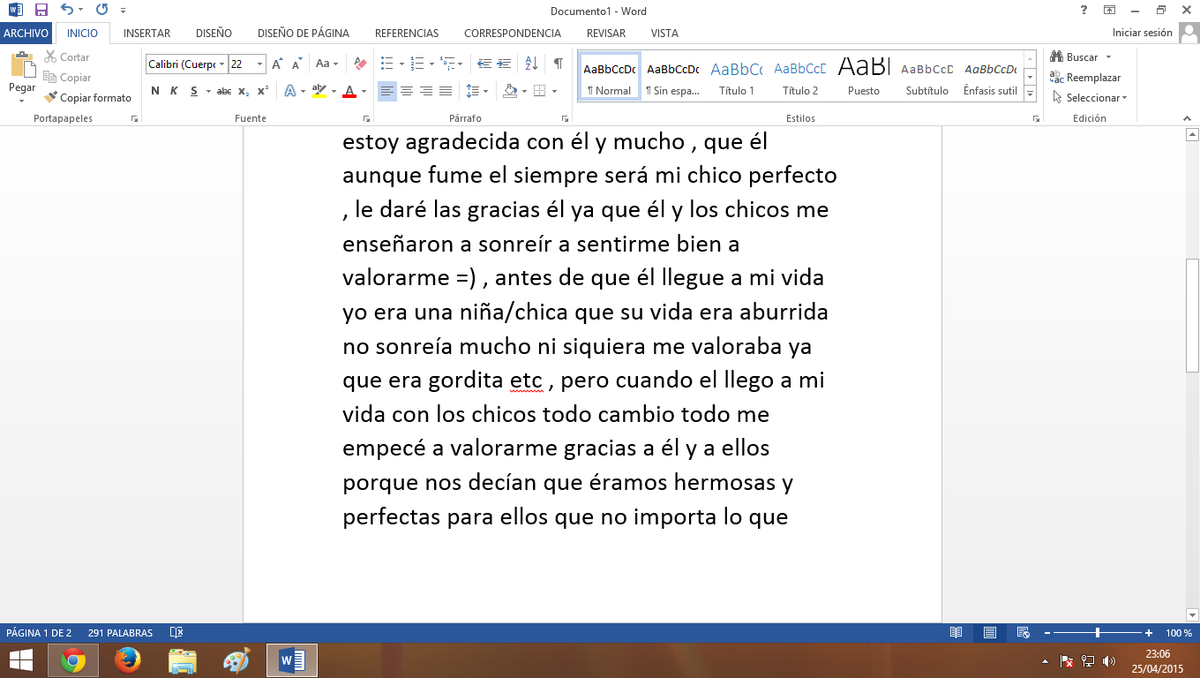The height and width of the screenshot is (678, 1200).
Task: Open Seleccionar menu
Action: [x=1089, y=97]
